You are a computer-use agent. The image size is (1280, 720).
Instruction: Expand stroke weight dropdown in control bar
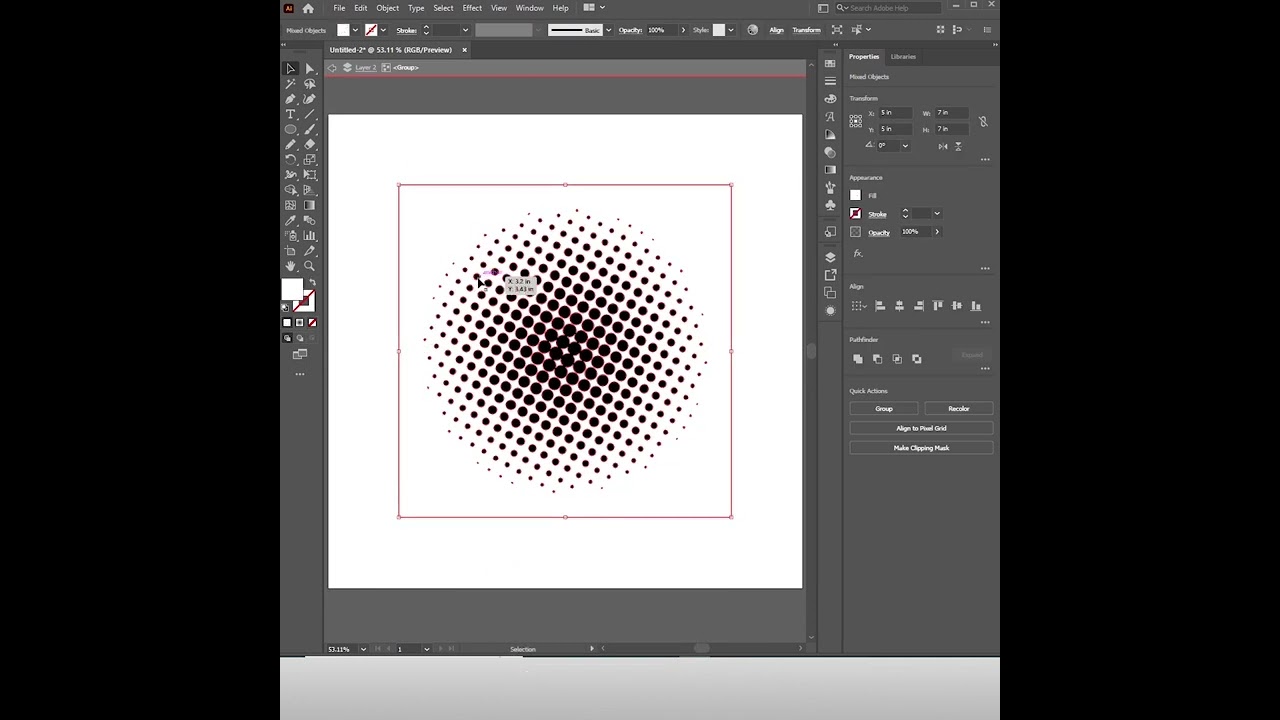click(x=465, y=30)
